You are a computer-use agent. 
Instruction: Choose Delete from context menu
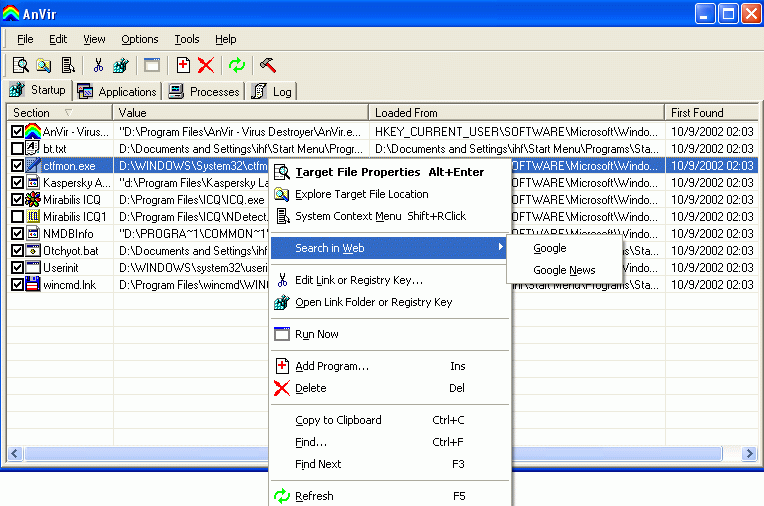click(389, 388)
